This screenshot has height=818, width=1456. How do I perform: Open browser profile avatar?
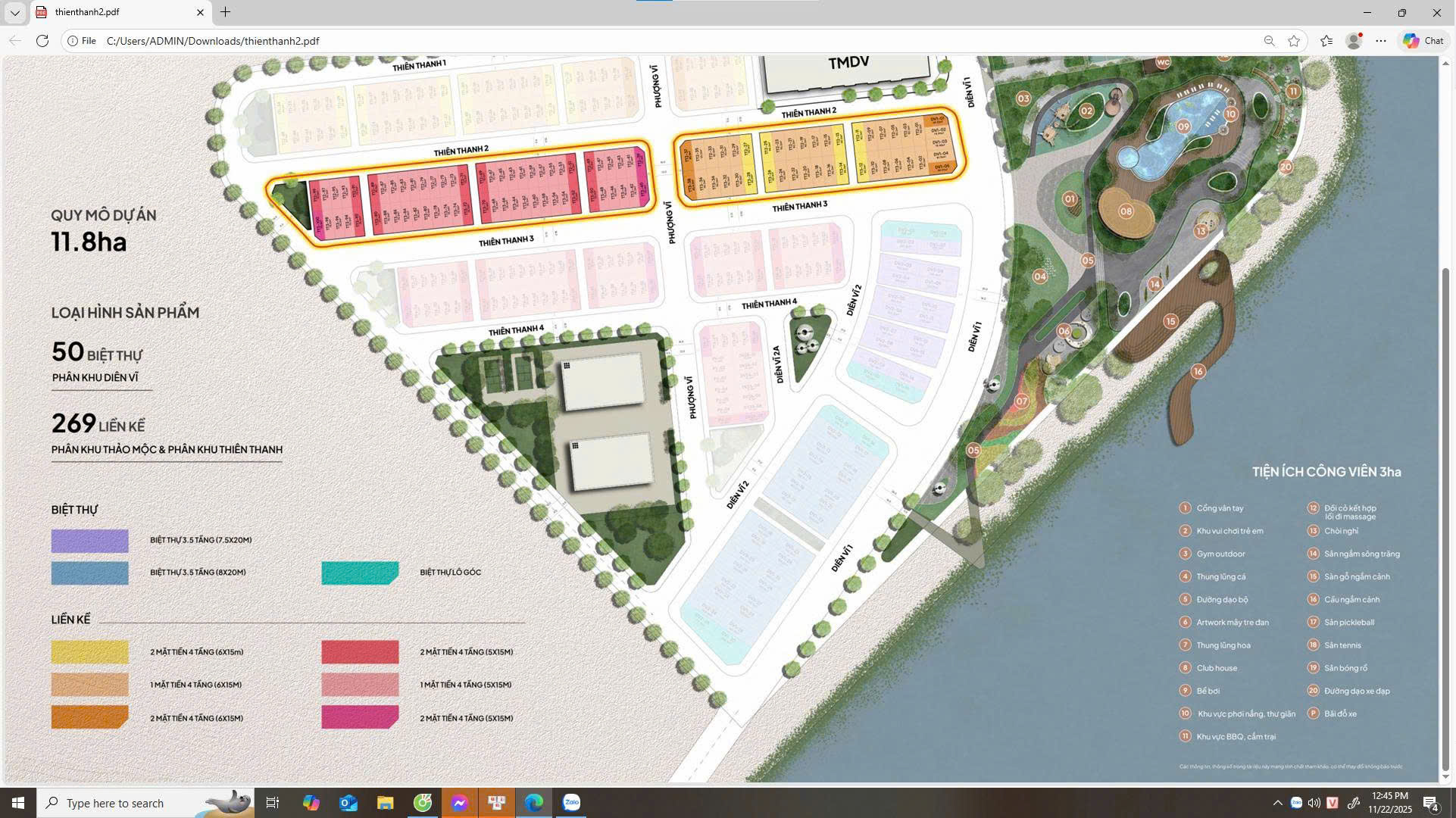[x=1354, y=41]
